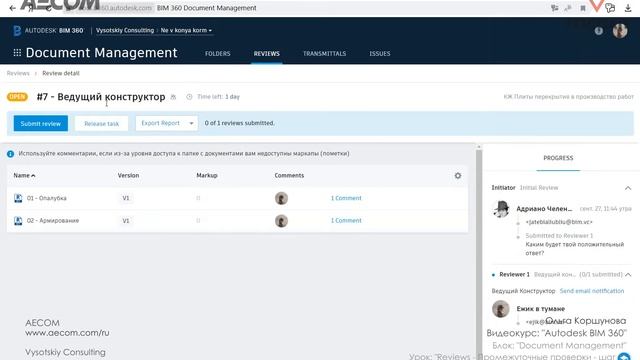The width and height of the screenshot is (640, 360).
Task: Click reviewer avatar in 01 - Опалубка row
Action: 281,198
